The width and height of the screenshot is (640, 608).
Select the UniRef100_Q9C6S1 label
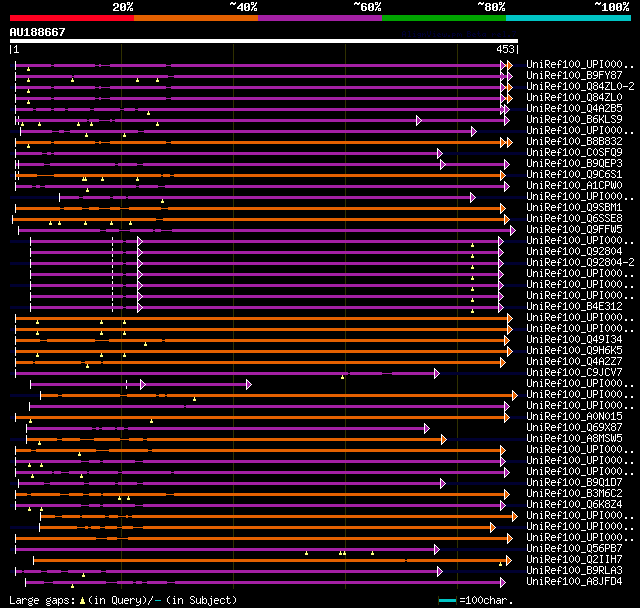point(574,175)
